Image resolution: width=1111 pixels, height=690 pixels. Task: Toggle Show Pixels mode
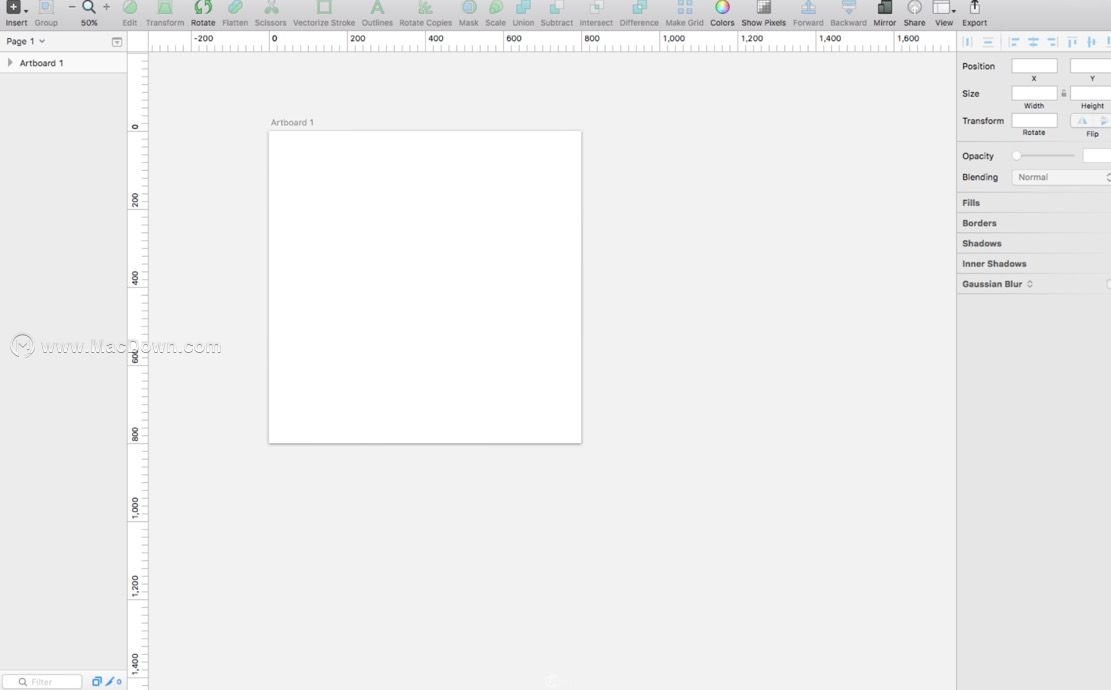[x=763, y=8]
